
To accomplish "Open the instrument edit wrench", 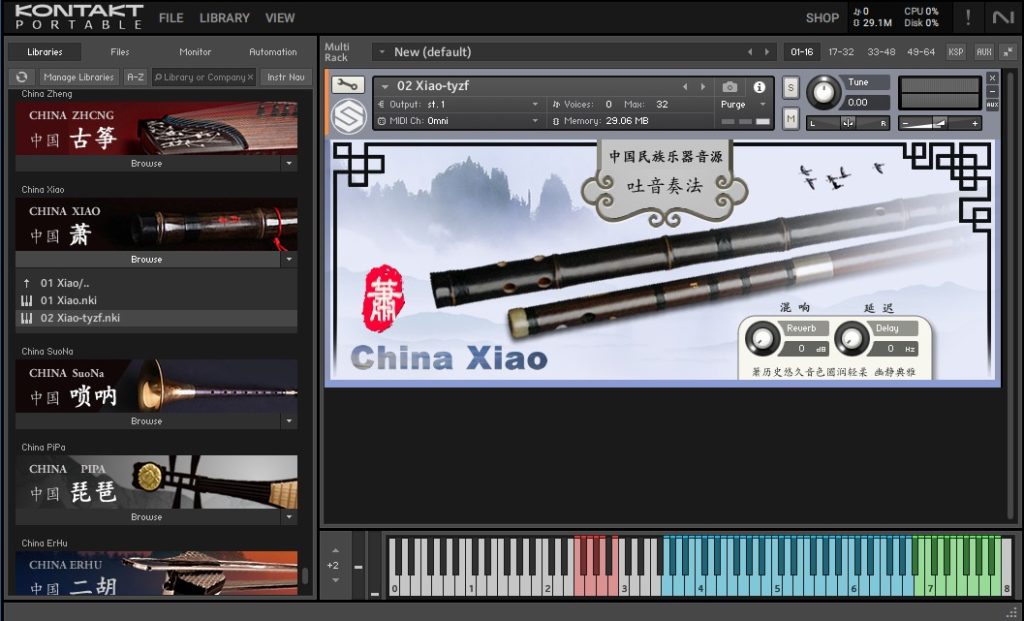I will point(347,85).
